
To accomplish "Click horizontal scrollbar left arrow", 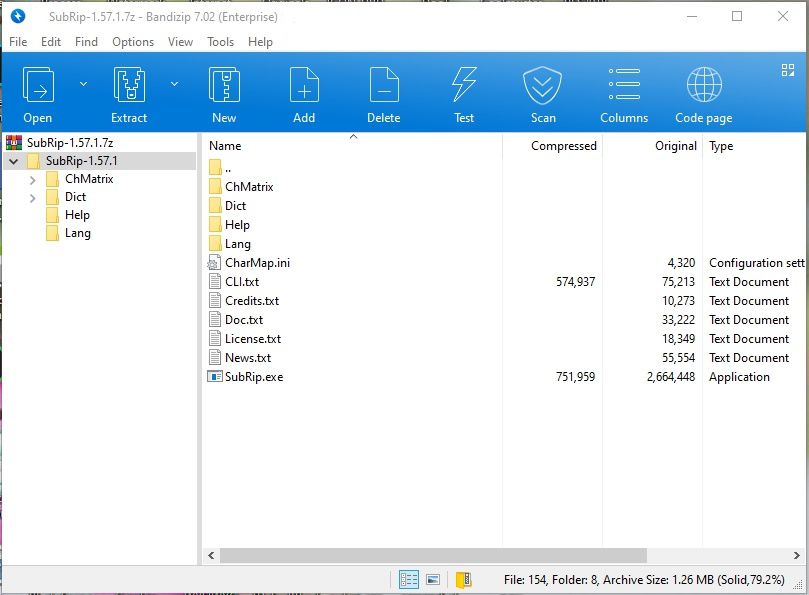I will (x=211, y=555).
